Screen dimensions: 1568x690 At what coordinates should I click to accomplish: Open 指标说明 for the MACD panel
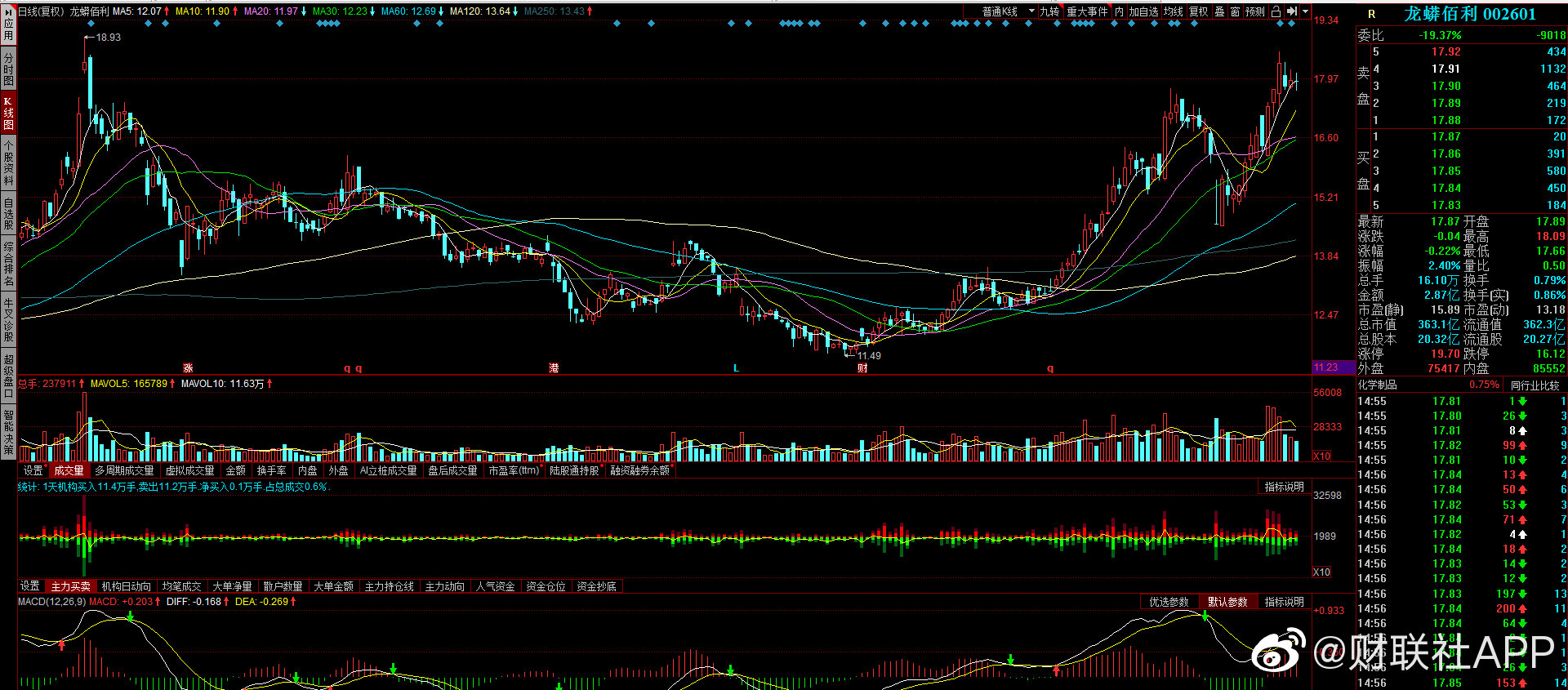pyautogui.click(x=1284, y=602)
